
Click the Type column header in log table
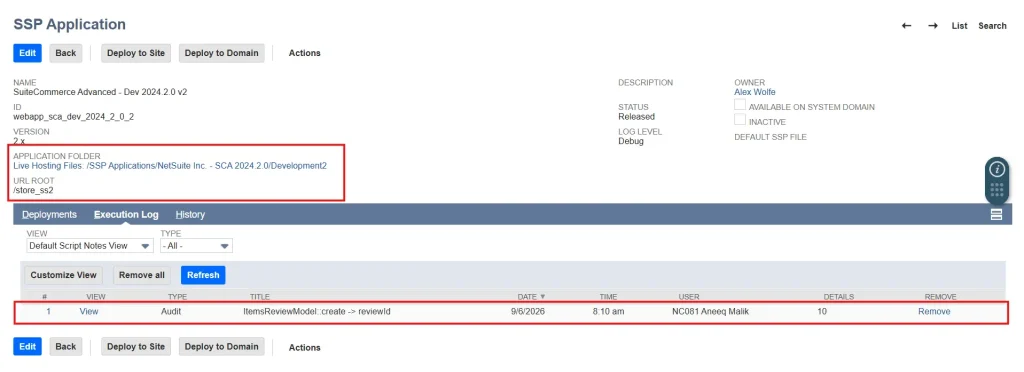click(178, 296)
